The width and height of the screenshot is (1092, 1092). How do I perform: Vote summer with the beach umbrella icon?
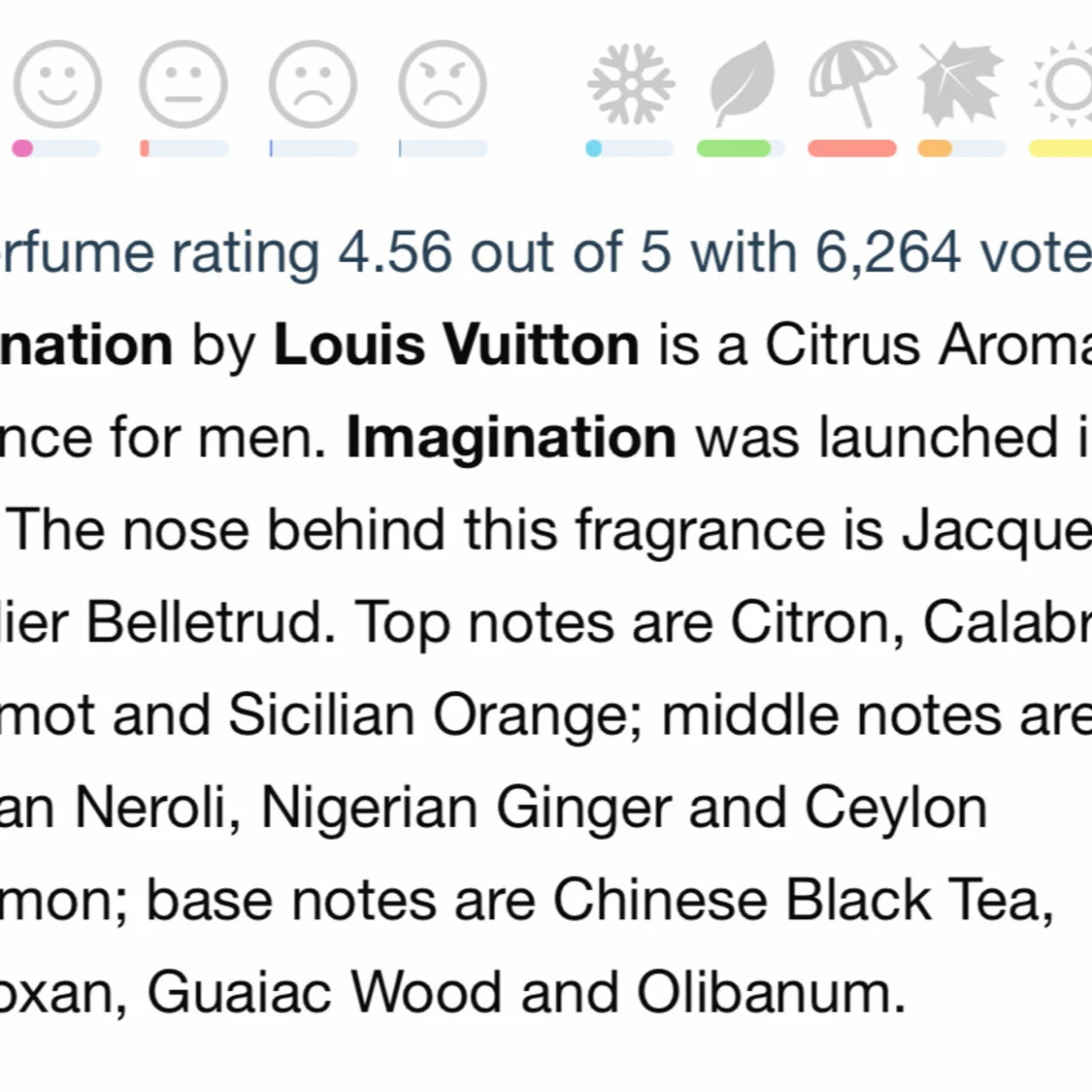852,84
